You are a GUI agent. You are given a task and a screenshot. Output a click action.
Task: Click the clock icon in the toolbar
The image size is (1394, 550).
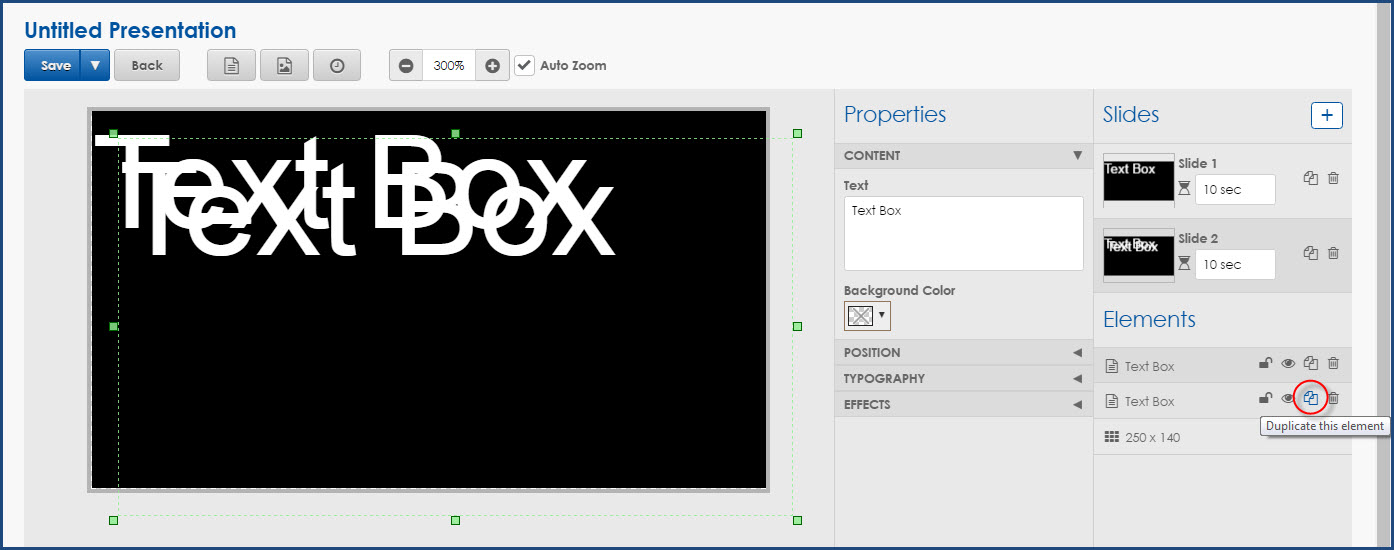(337, 65)
